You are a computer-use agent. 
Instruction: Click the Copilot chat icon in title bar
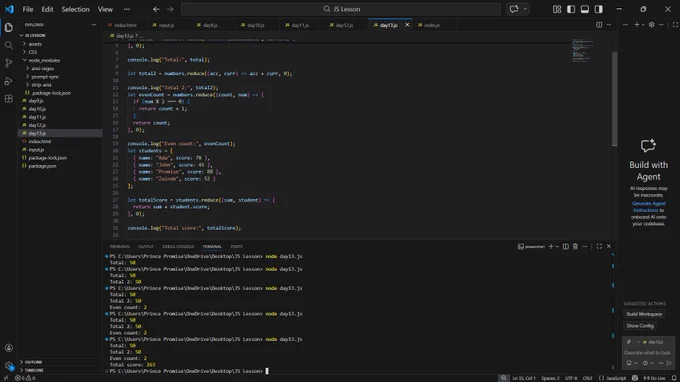(514, 9)
